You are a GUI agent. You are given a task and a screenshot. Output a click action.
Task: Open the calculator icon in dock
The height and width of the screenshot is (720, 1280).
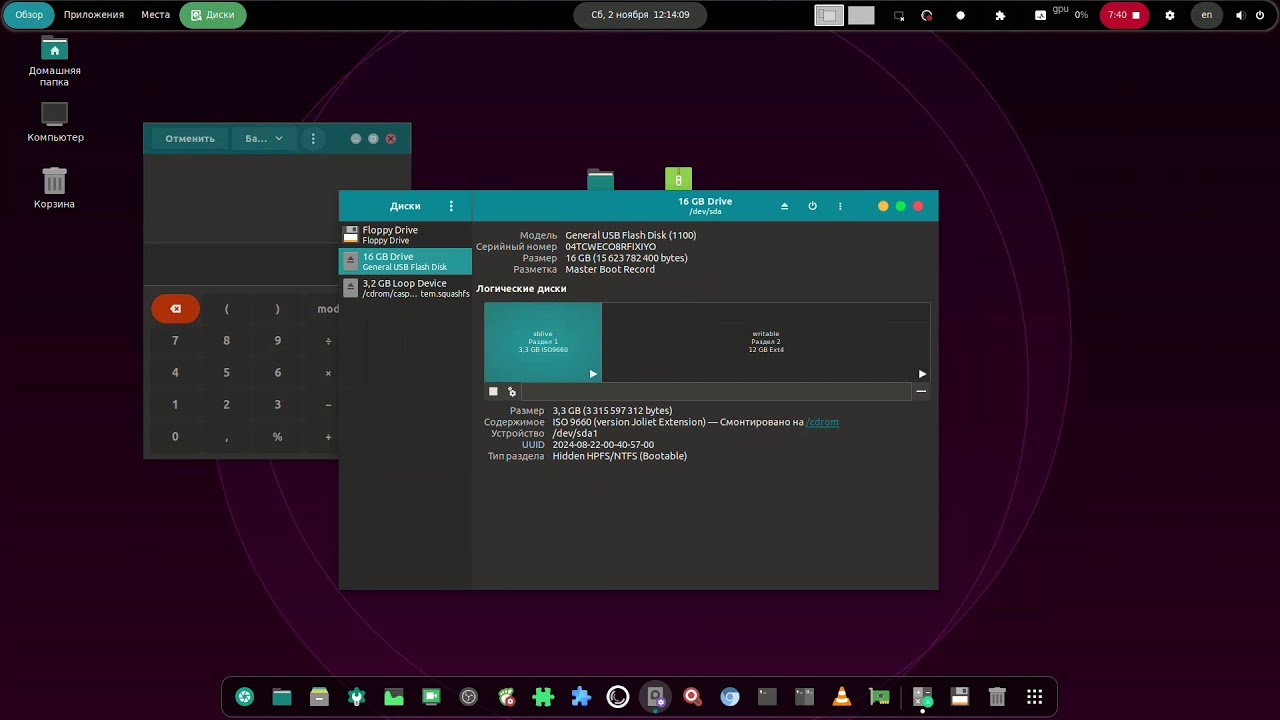[922, 697]
